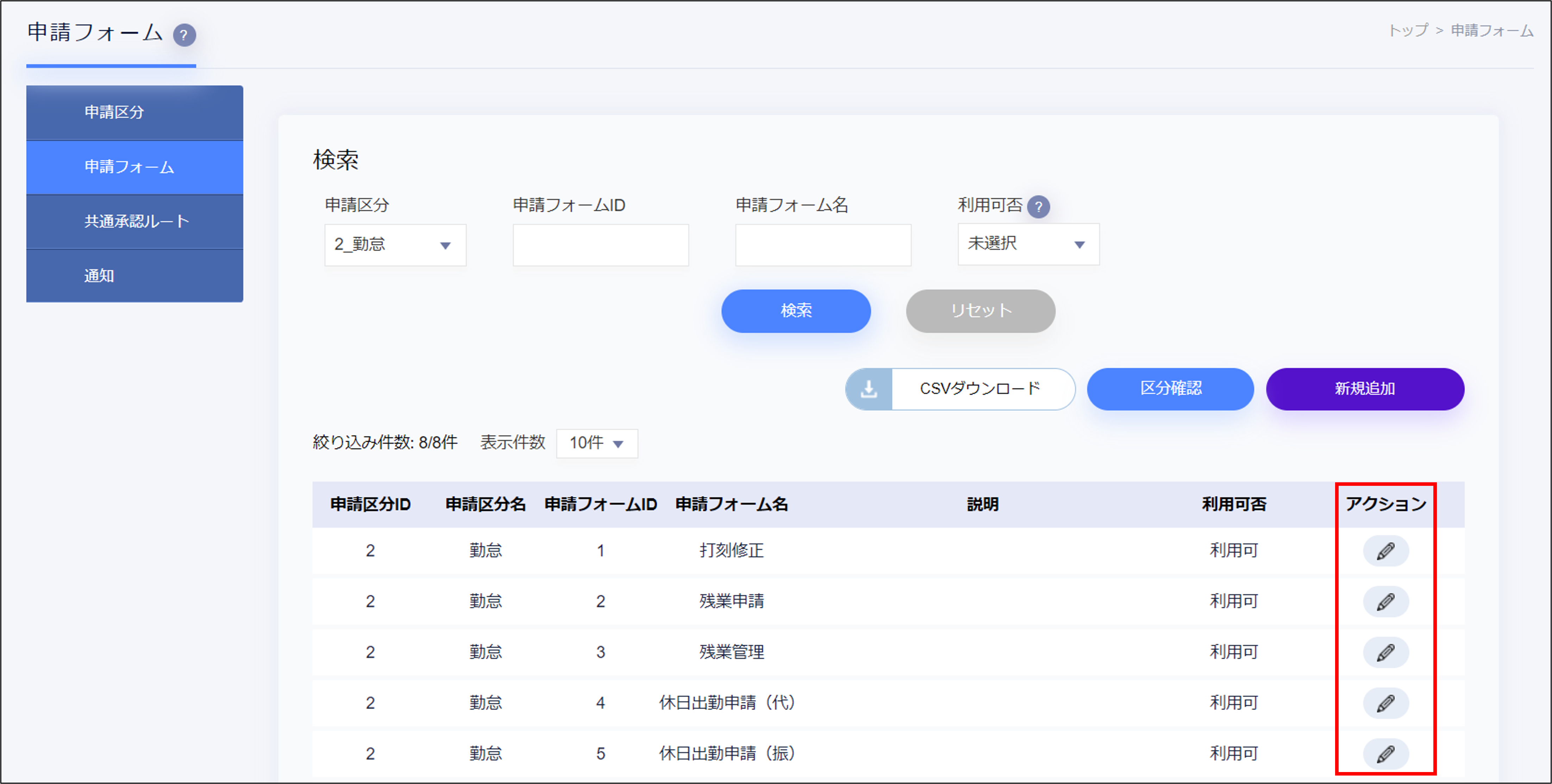1552x784 pixels.
Task: Click the blue 検索 button
Action: pyautogui.click(x=796, y=311)
